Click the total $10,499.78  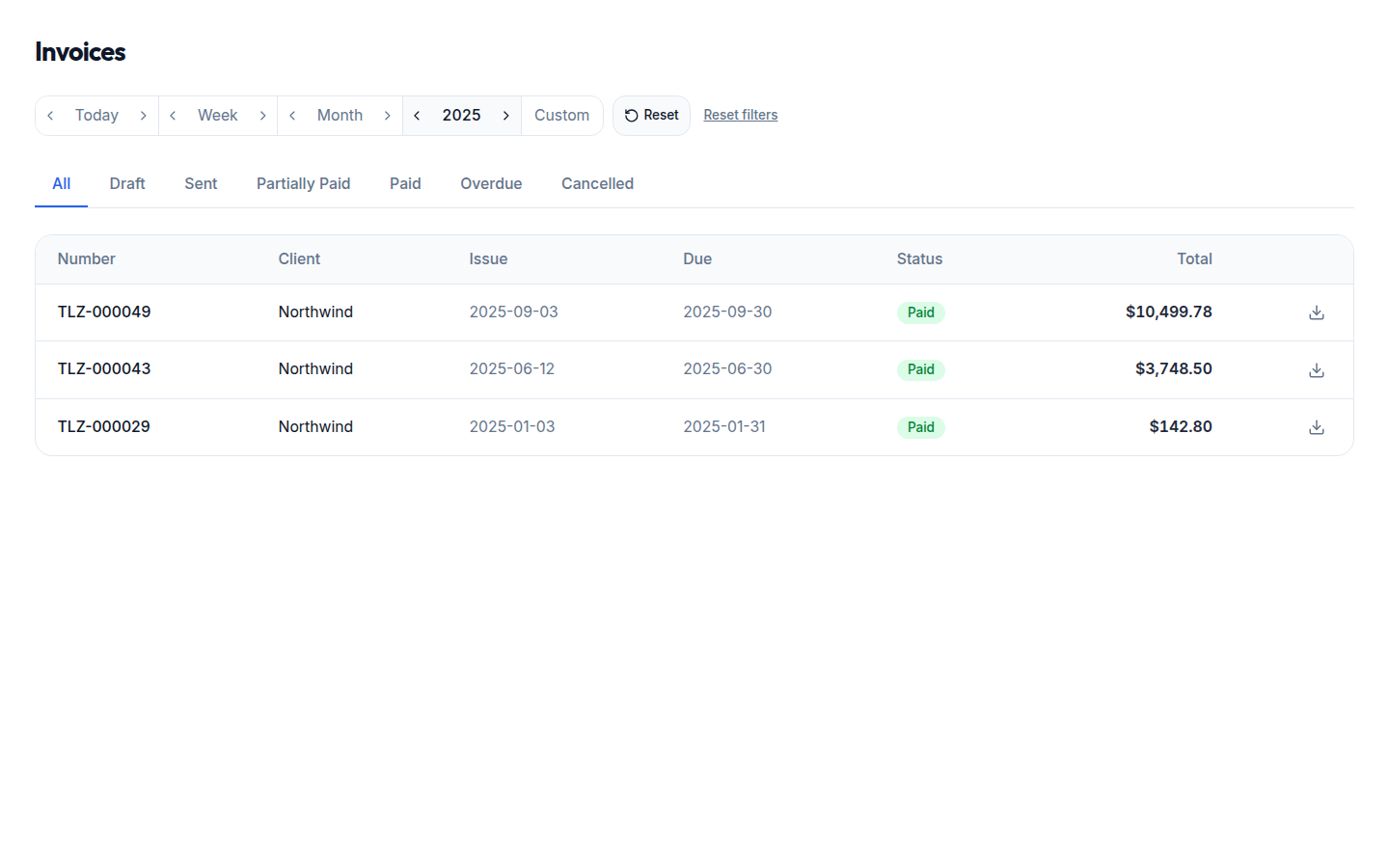point(1169,312)
